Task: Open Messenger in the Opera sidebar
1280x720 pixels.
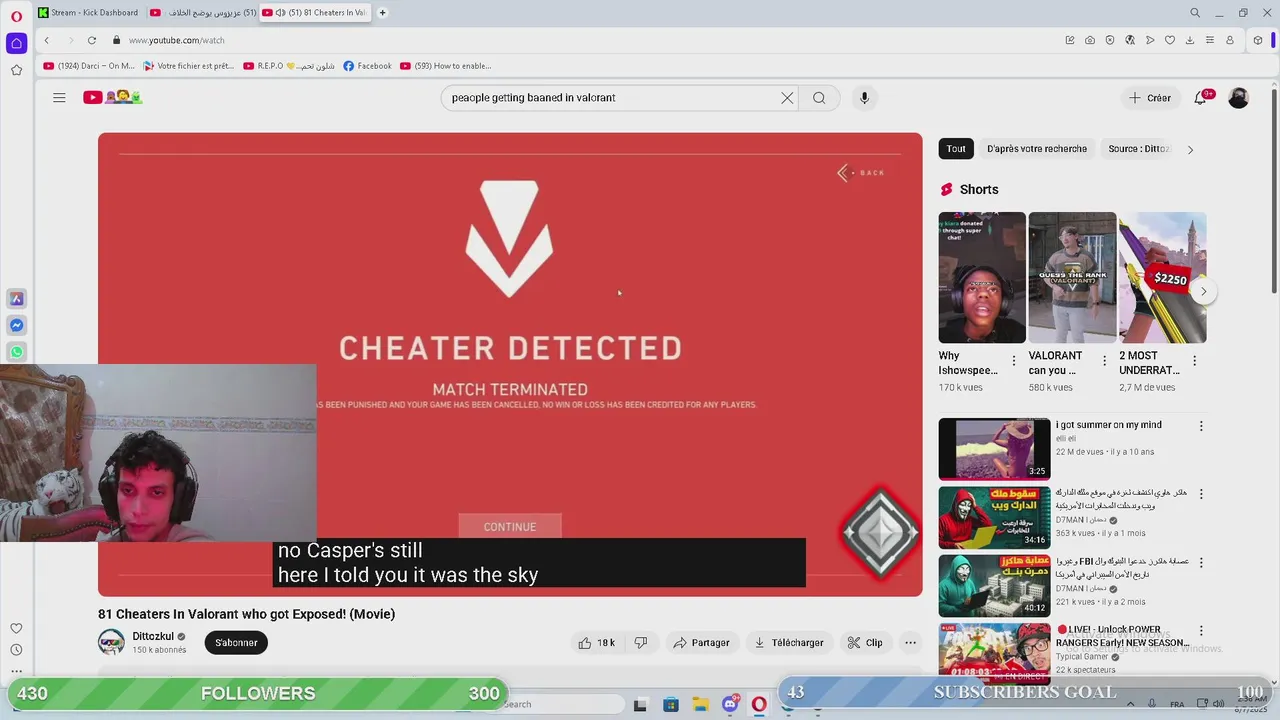Action: [16, 325]
